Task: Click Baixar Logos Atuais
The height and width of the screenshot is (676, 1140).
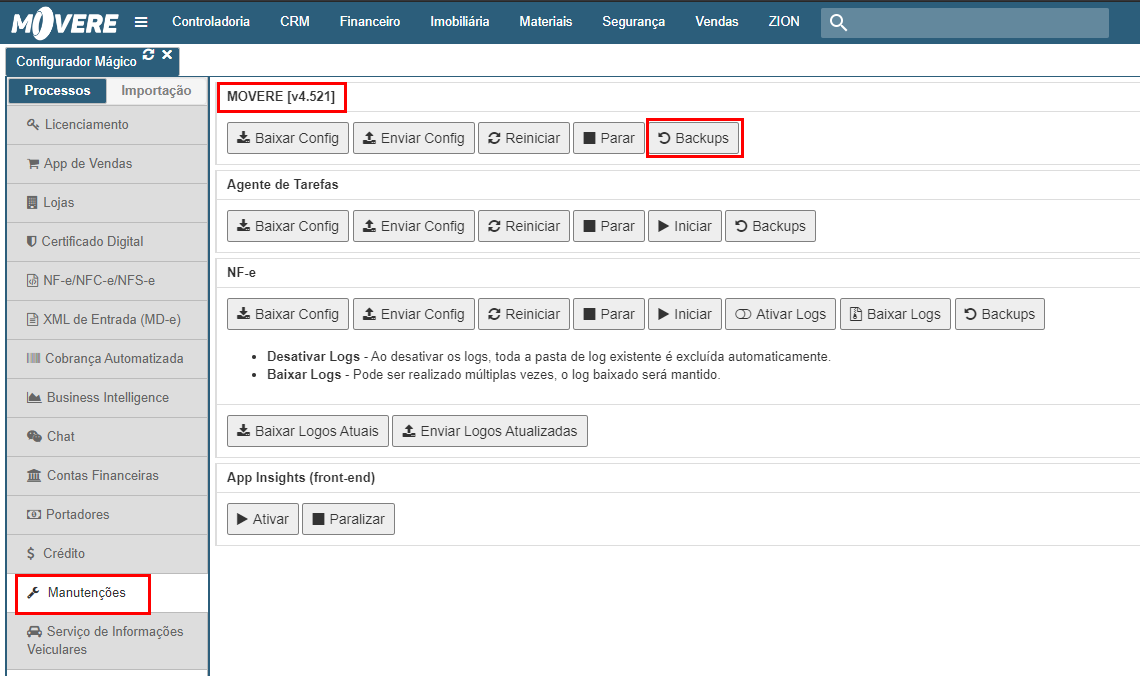Action: pos(308,431)
